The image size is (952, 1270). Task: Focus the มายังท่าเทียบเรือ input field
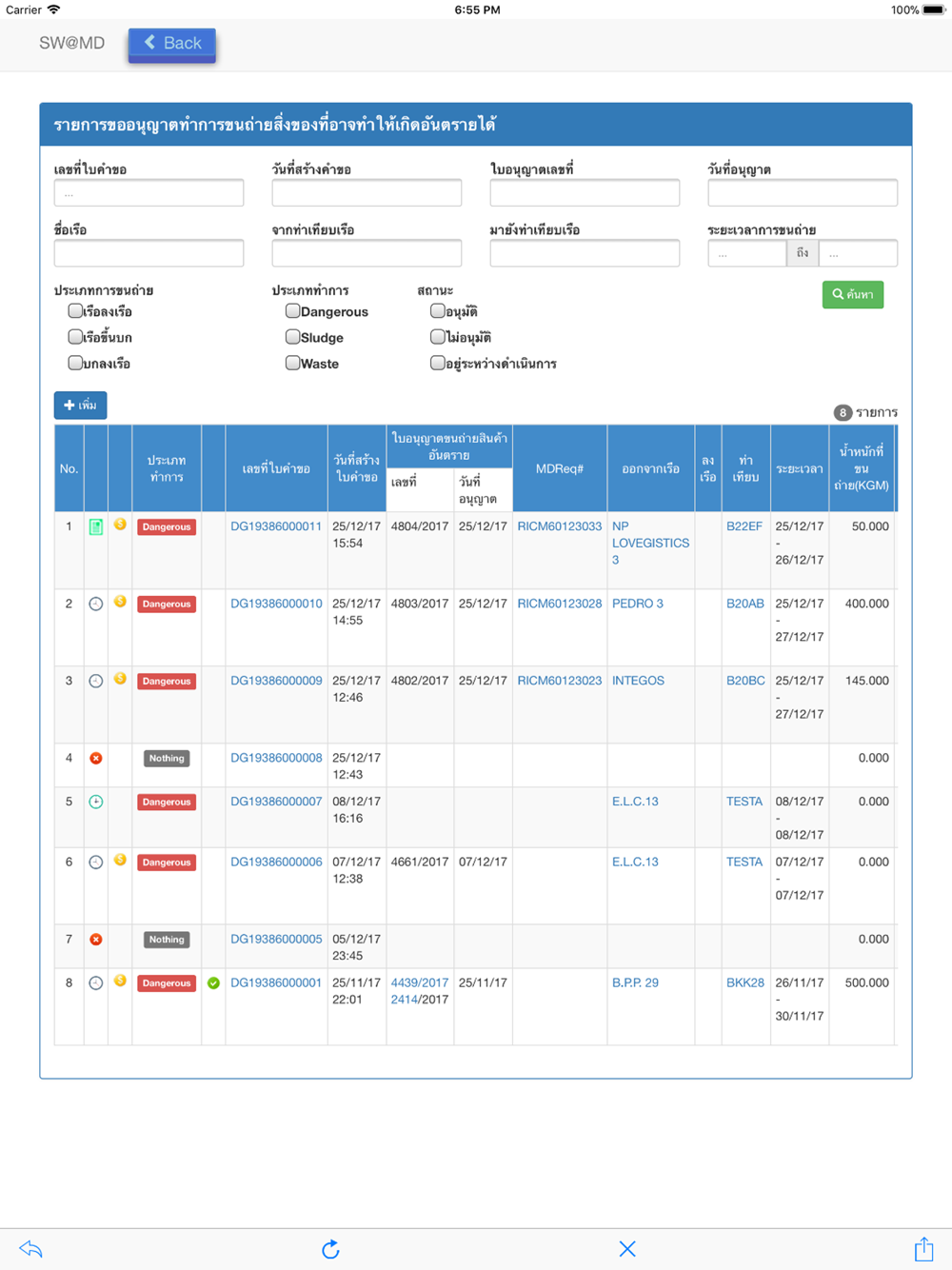tap(585, 253)
